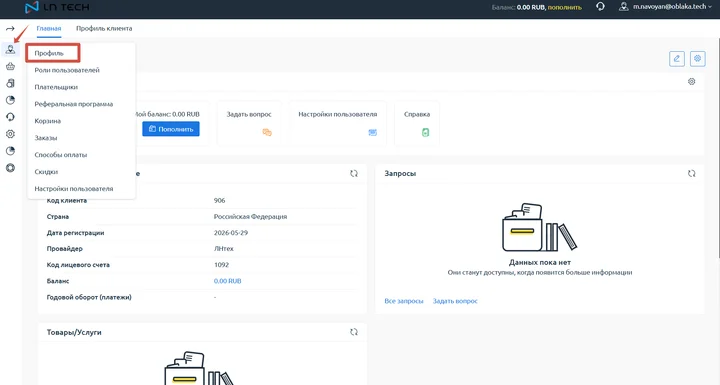Click the LN TECH logo
The width and height of the screenshot is (720, 385).
57,7
